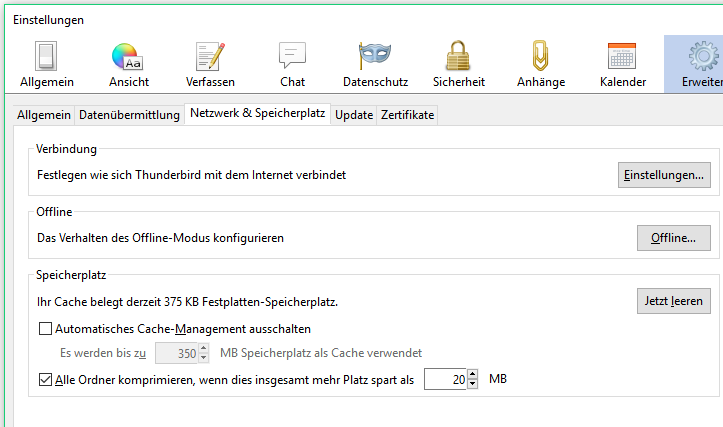The height and width of the screenshot is (427, 723).
Task: Open the Chat settings icon
Action: 292,57
